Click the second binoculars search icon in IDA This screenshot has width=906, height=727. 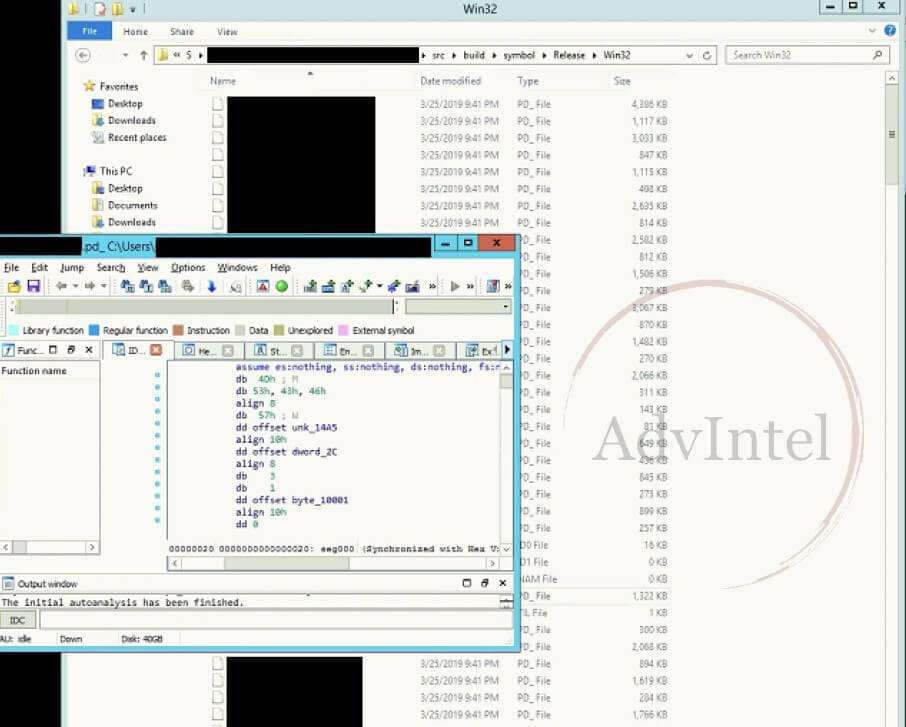146,286
